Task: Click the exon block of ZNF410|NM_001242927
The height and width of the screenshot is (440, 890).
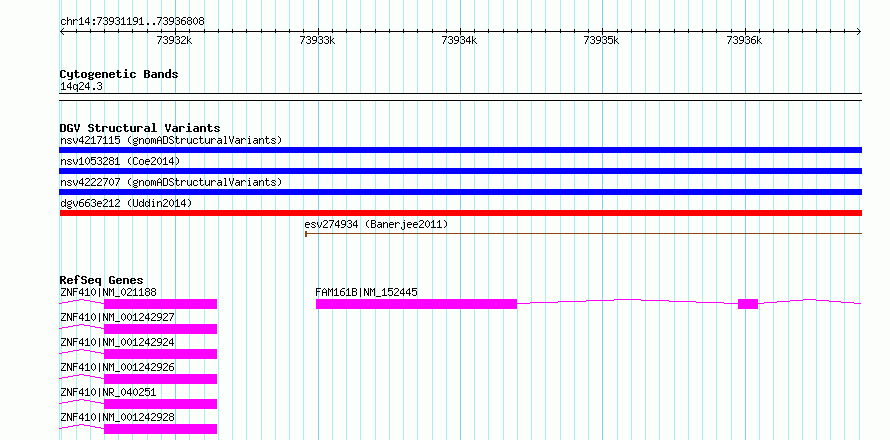Action: click(x=161, y=329)
